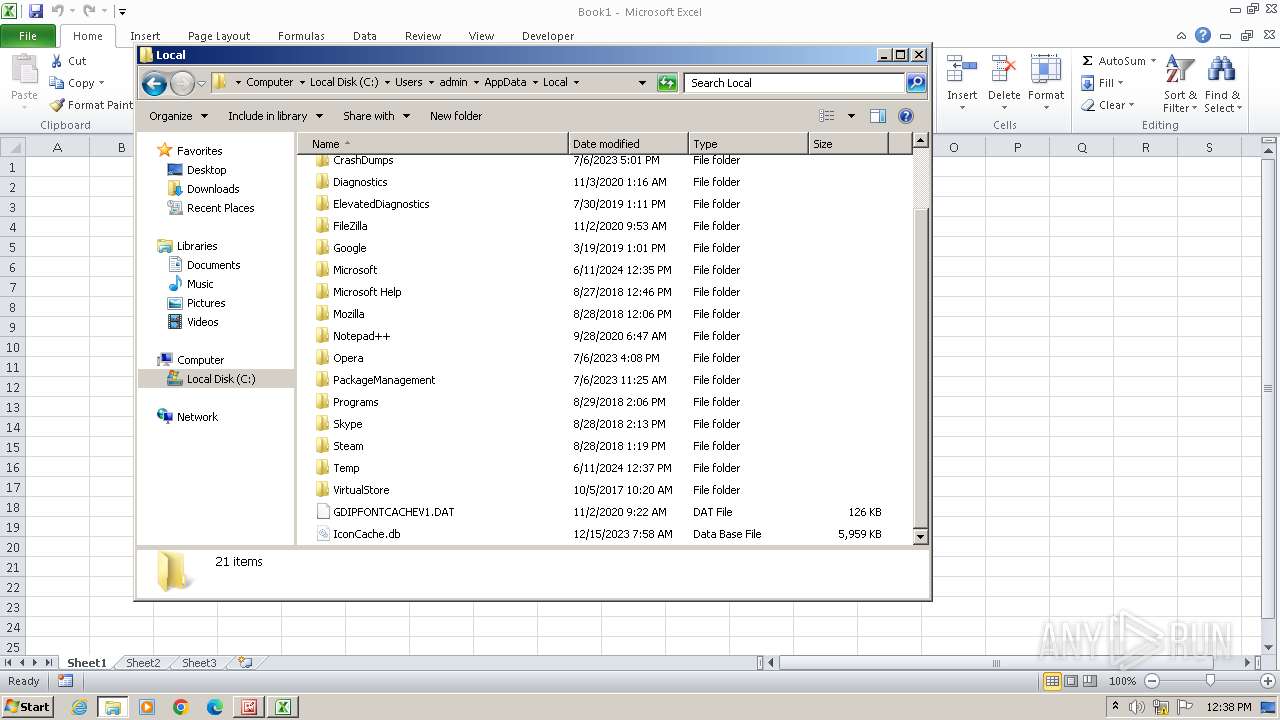
Task: Click the Change your view icon
Action: tap(827, 116)
